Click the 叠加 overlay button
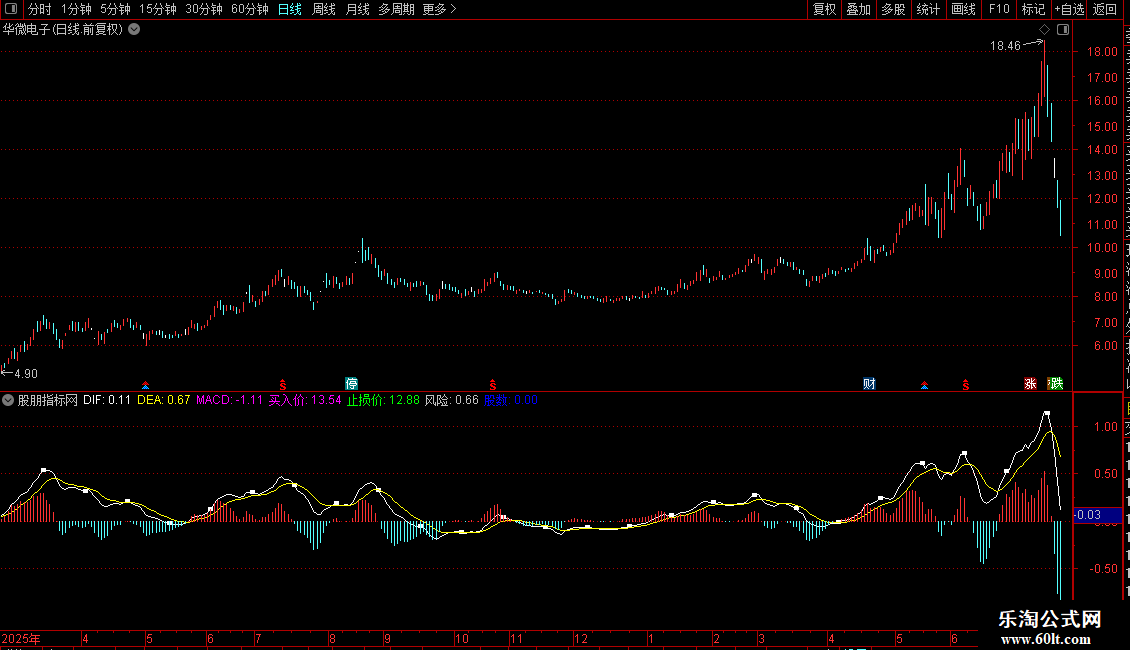The height and width of the screenshot is (650, 1130). tap(859, 9)
